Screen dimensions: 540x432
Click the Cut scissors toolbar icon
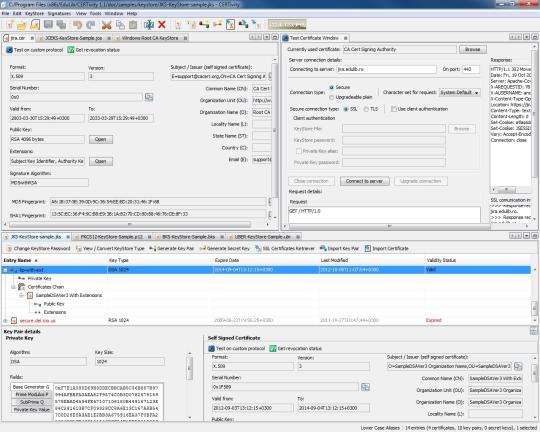pos(107,25)
